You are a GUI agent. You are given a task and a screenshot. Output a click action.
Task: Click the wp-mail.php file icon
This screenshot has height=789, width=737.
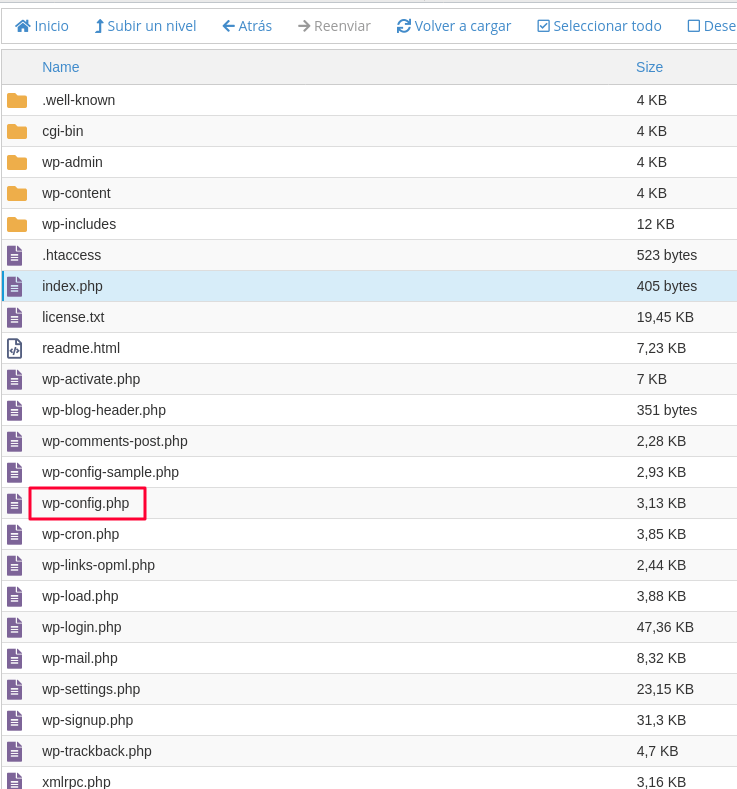(x=15, y=658)
